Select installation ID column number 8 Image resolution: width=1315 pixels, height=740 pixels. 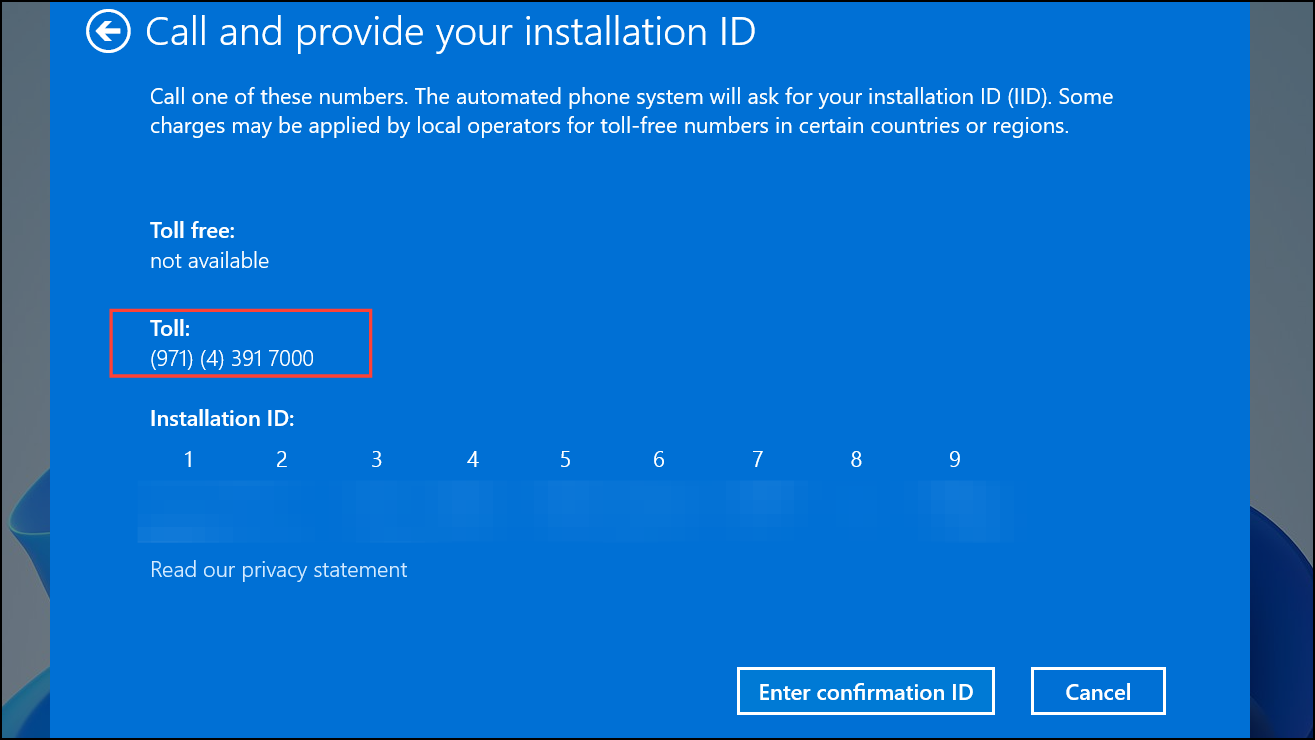tap(856, 460)
